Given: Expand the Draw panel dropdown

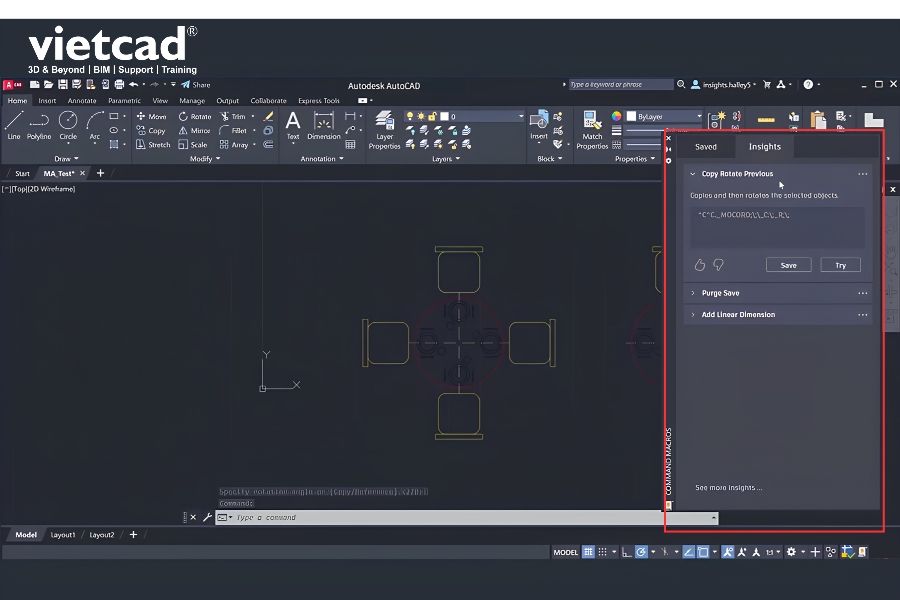Looking at the screenshot, I should click(x=67, y=158).
